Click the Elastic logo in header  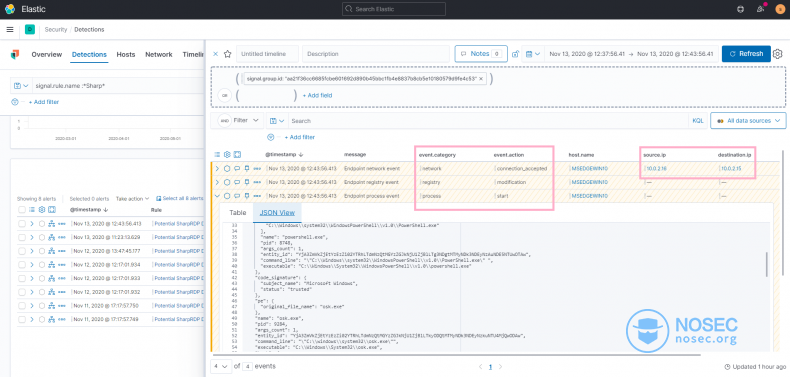point(10,9)
